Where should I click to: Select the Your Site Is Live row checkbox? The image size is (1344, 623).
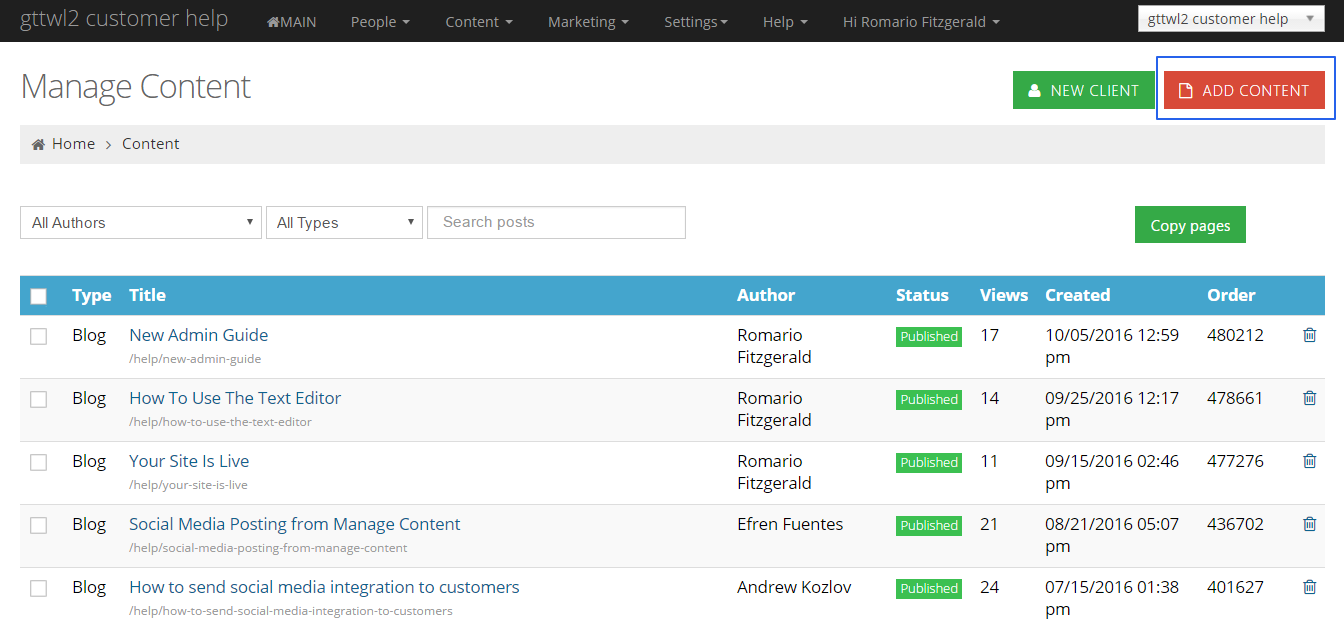pyautogui.click(x=38, y=462)
